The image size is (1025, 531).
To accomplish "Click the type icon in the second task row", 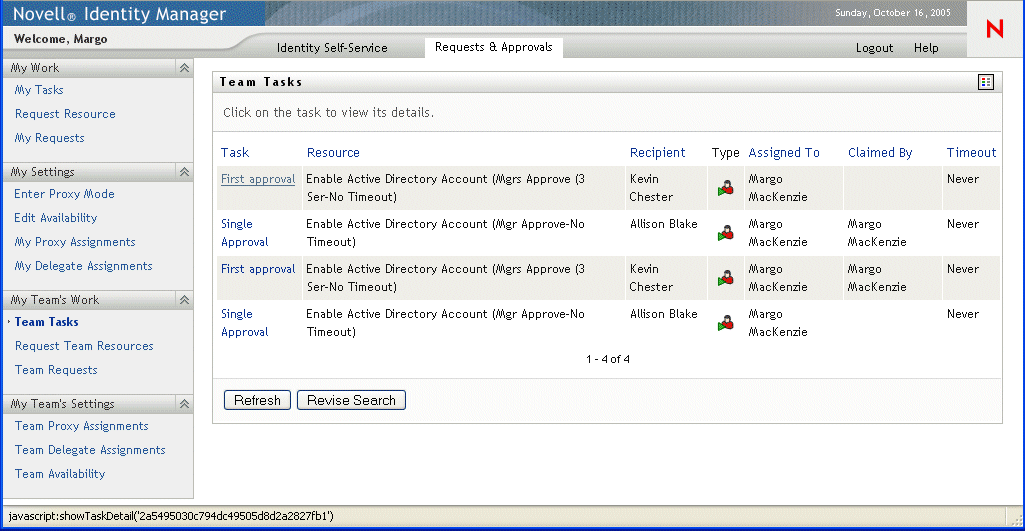I will click(x=727, y=233).
